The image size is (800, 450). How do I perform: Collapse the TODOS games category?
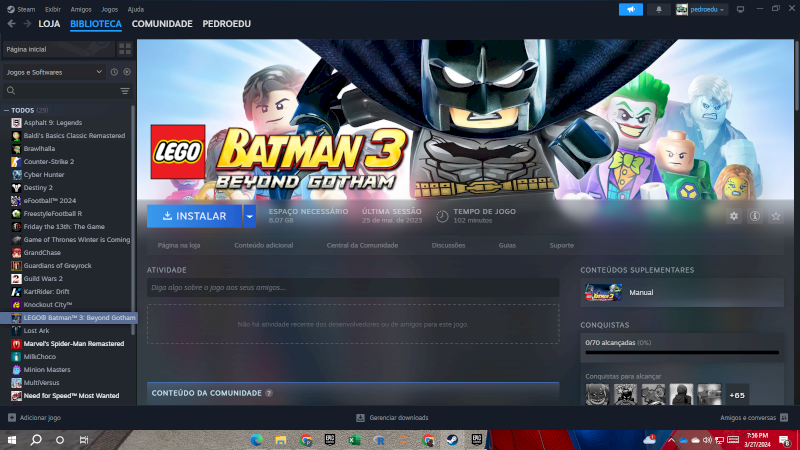tap(6, 110)
